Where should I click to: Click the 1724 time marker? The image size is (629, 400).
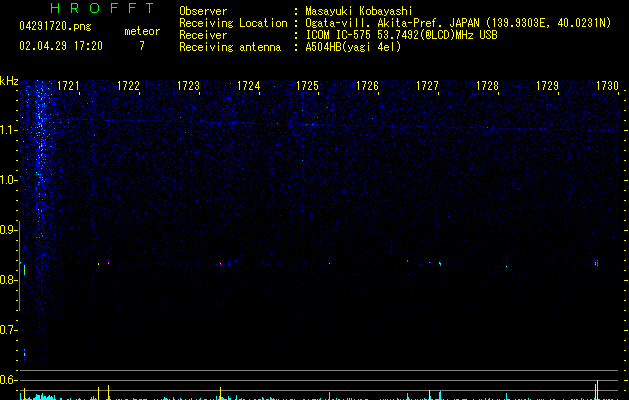[248, 86]
